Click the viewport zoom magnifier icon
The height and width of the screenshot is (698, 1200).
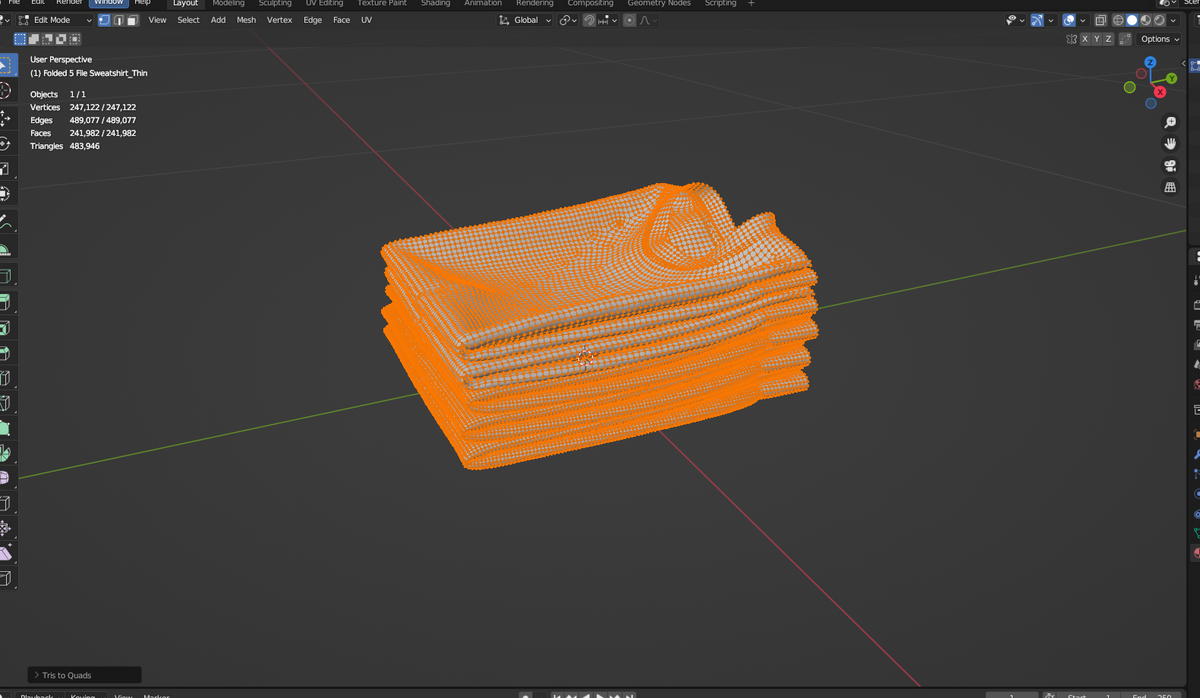pos(1170,122)
